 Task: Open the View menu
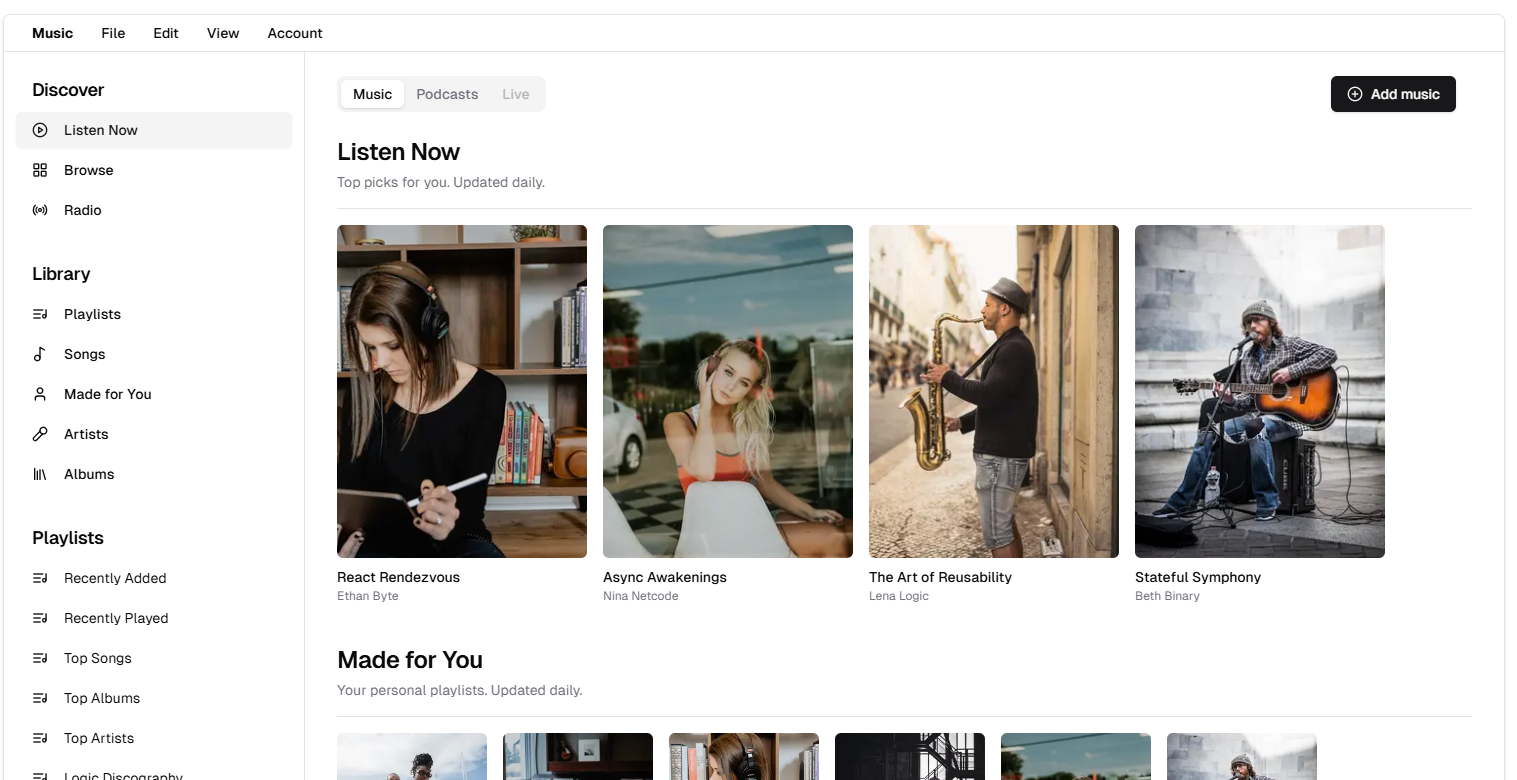click(223, 33)
